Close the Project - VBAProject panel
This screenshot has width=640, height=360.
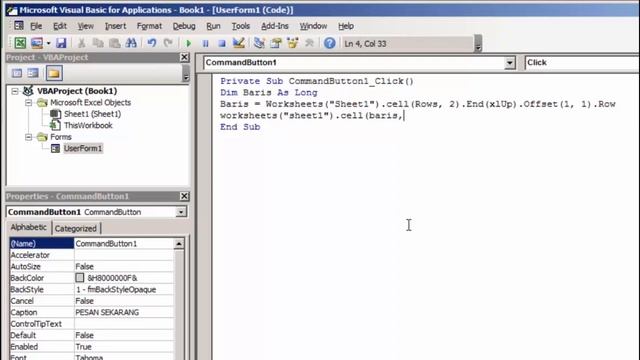pyautogui.click(x=184, y=57)
